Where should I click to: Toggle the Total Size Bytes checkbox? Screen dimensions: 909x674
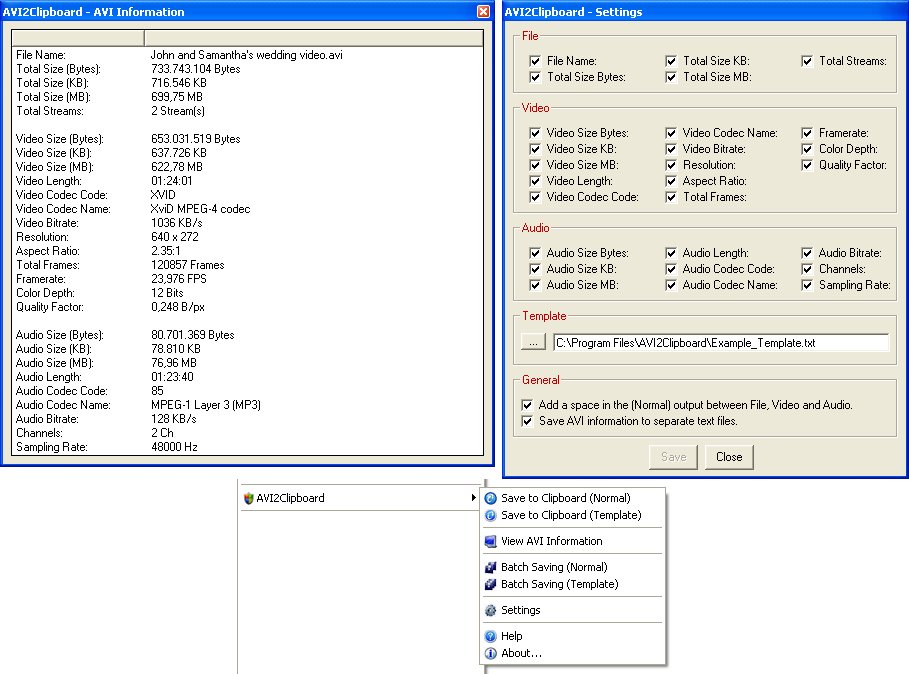click(535, 77)
